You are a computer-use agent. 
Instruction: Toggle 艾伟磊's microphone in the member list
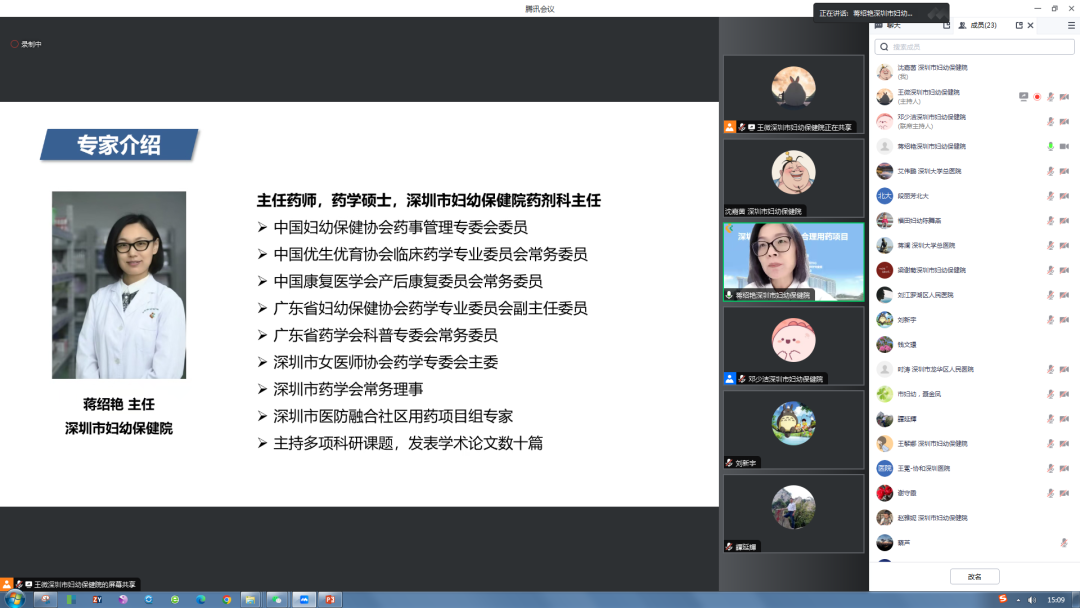click(x=1049, y=170)
